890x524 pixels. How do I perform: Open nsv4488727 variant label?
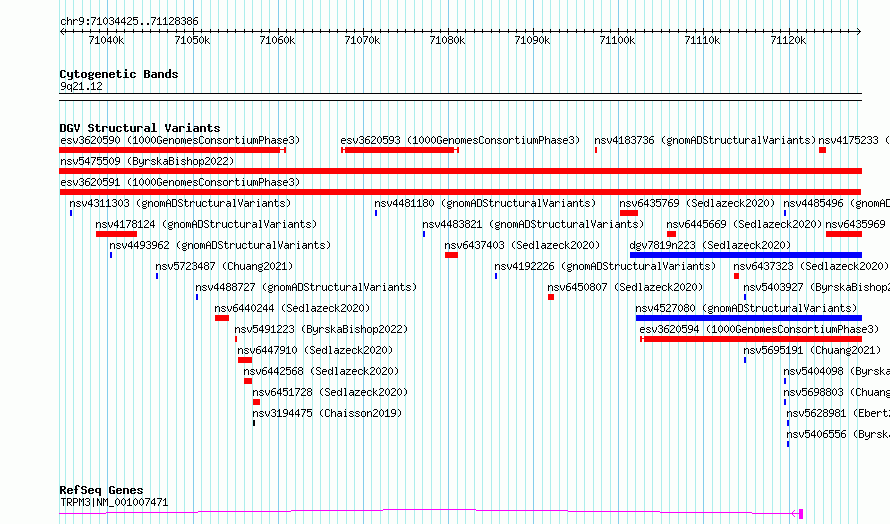(306, 287)
